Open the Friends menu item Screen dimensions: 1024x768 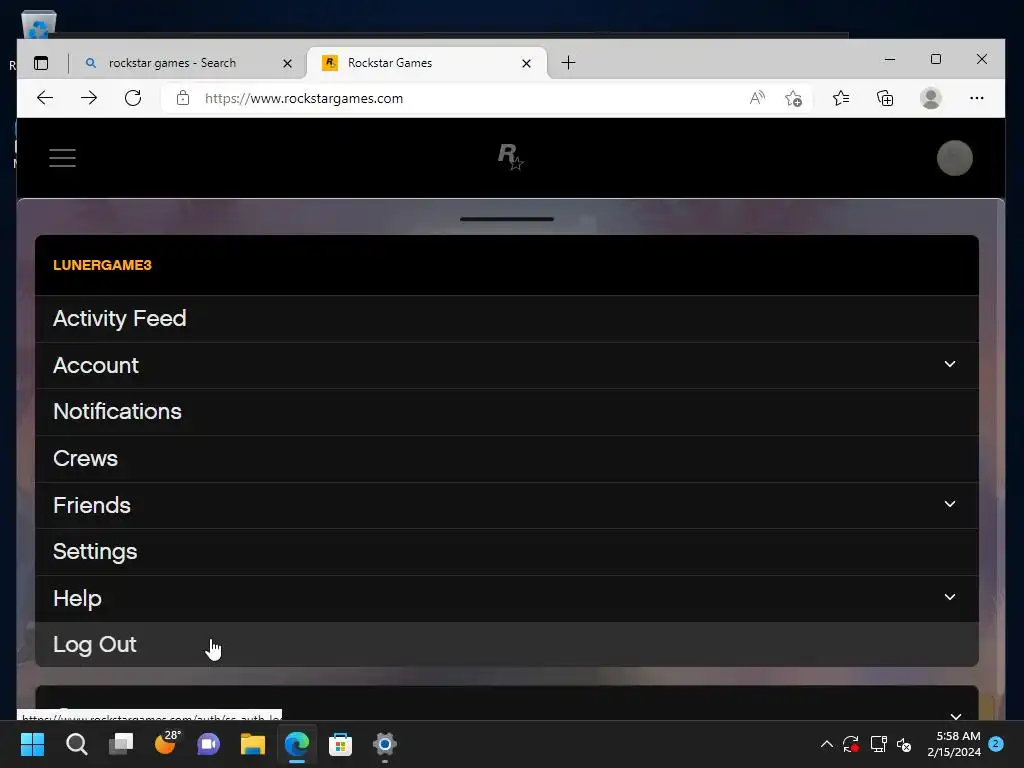click(x=507, y=505)
